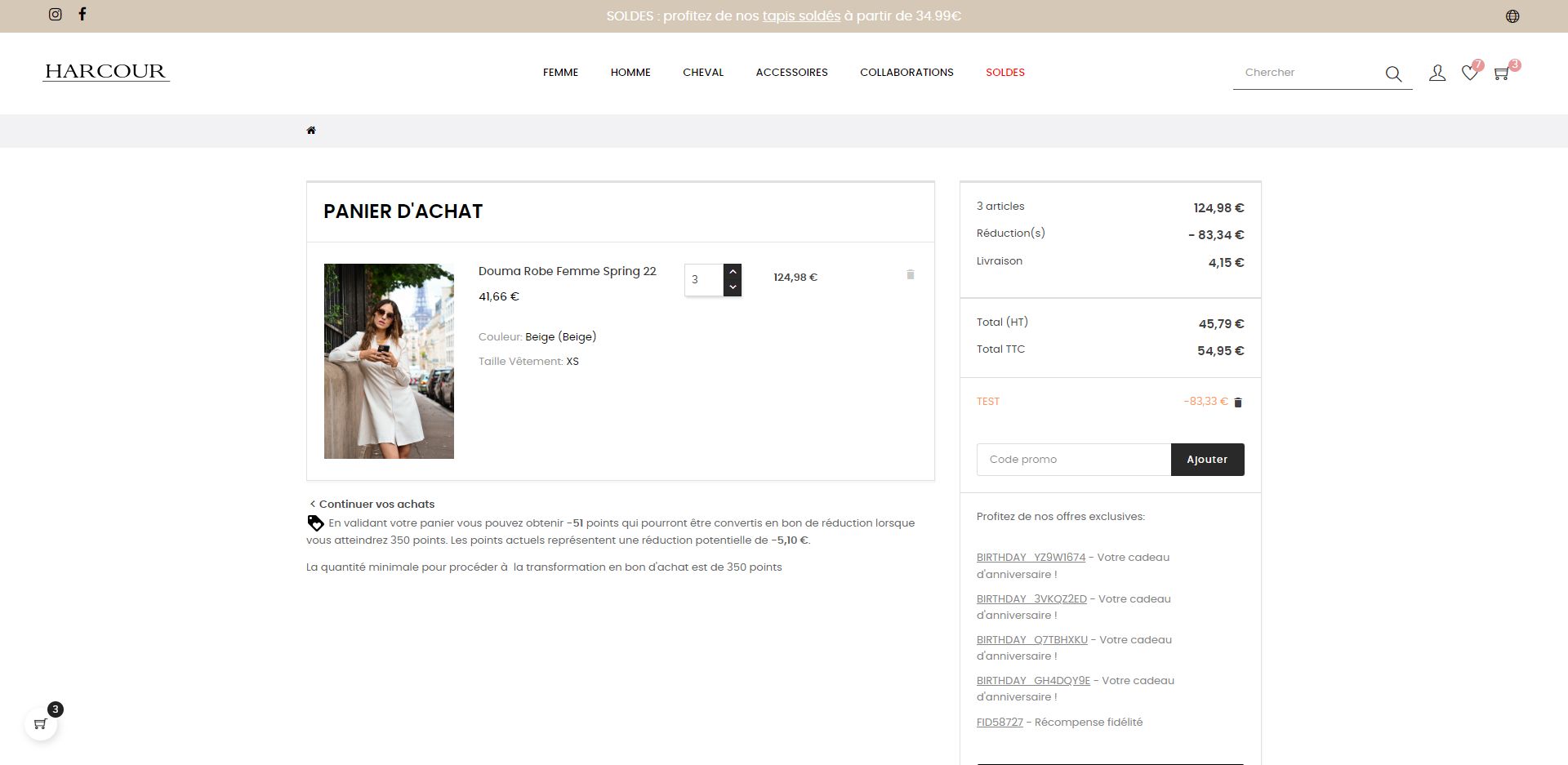This screenshot has width=1568, height=765.
Task: Increase Douma Robe quantity
Action: tap(733, 271)
